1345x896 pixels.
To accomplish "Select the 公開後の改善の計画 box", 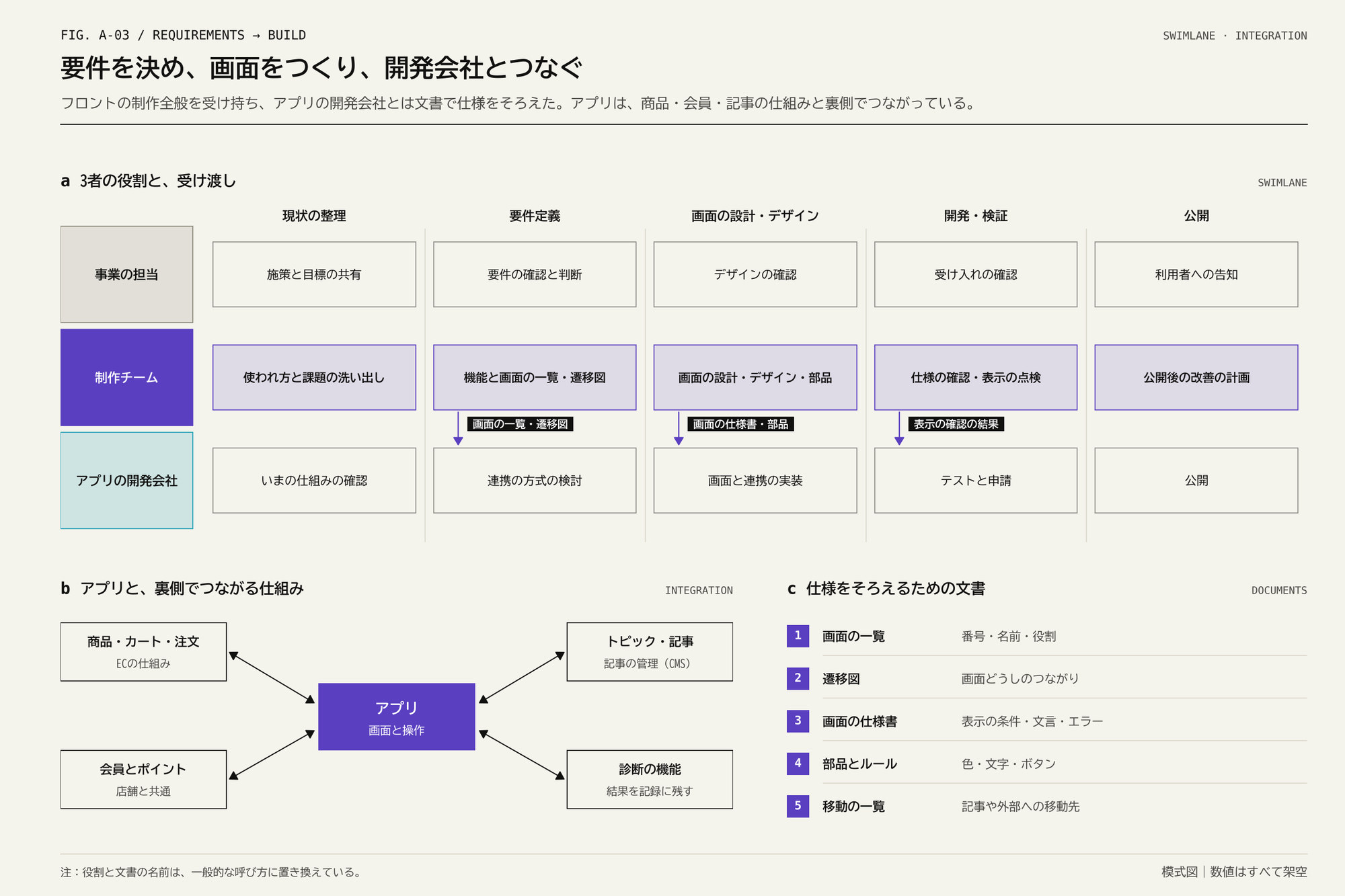I will tap(1196, 377).
